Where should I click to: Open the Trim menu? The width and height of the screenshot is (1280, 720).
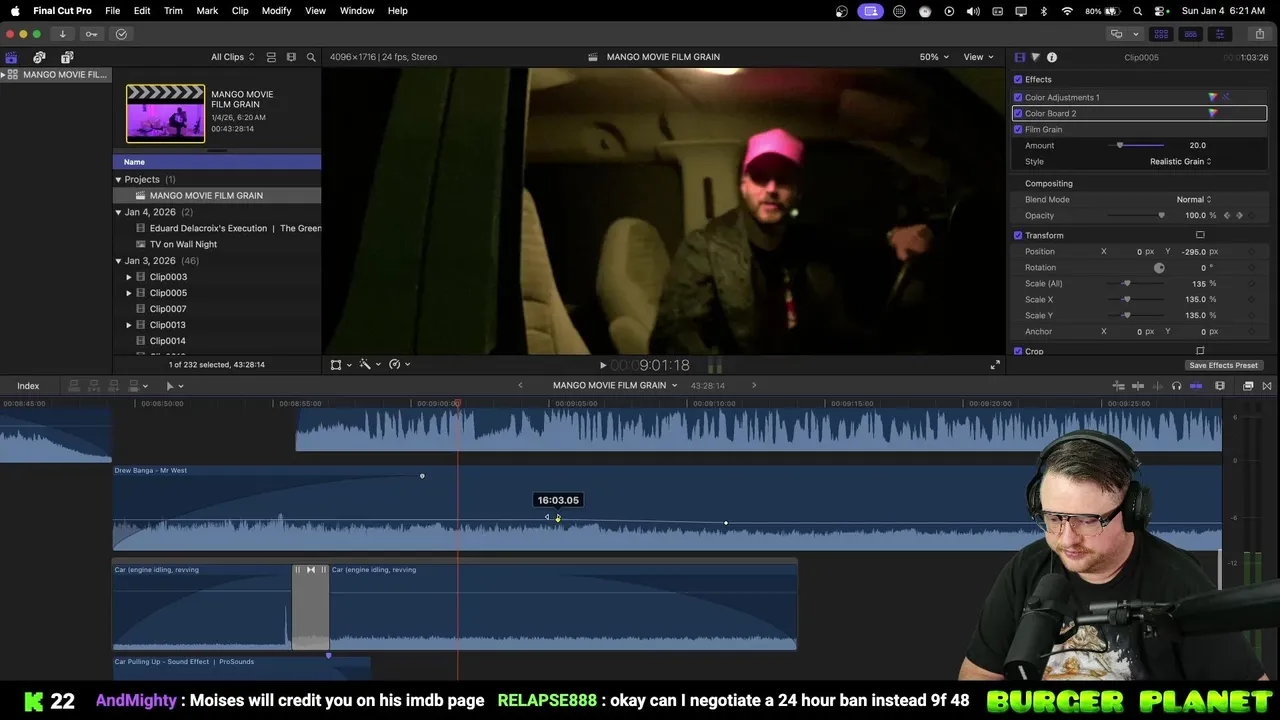[173, 11]
